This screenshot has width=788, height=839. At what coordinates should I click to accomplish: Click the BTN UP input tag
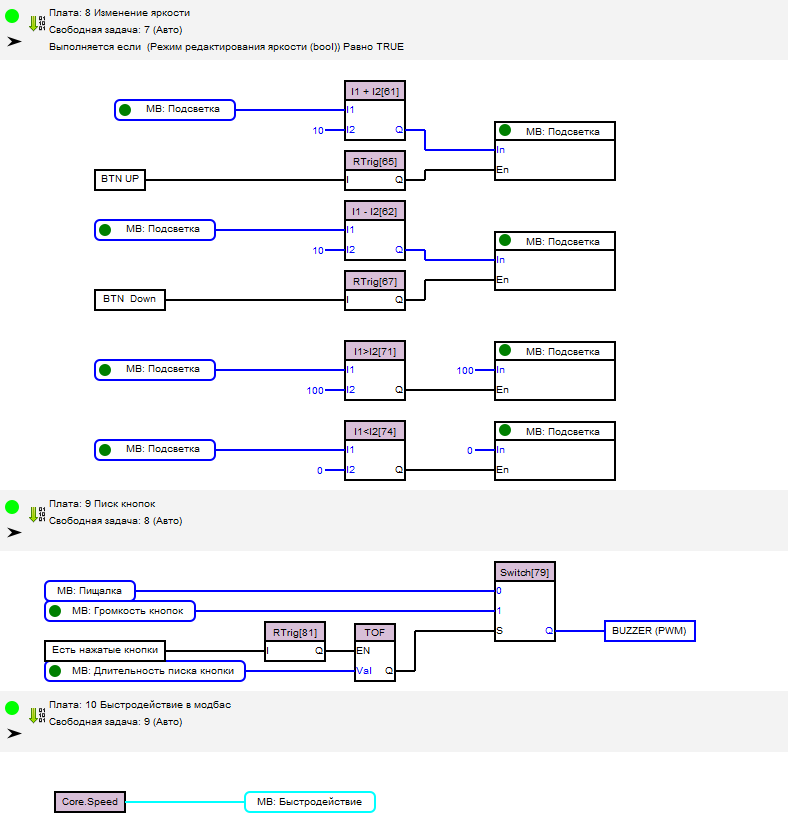click(x=120, y=179)
